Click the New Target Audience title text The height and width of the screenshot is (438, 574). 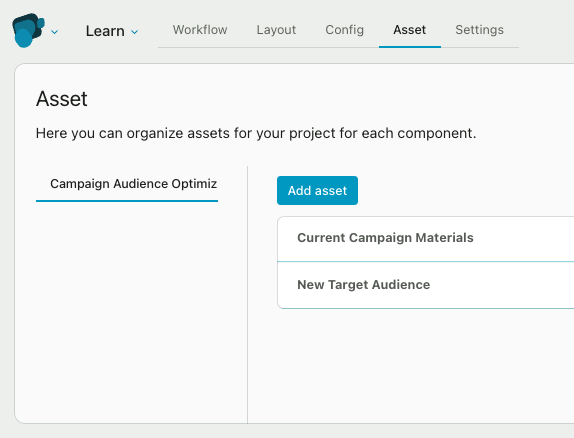[x=364, y=285]
